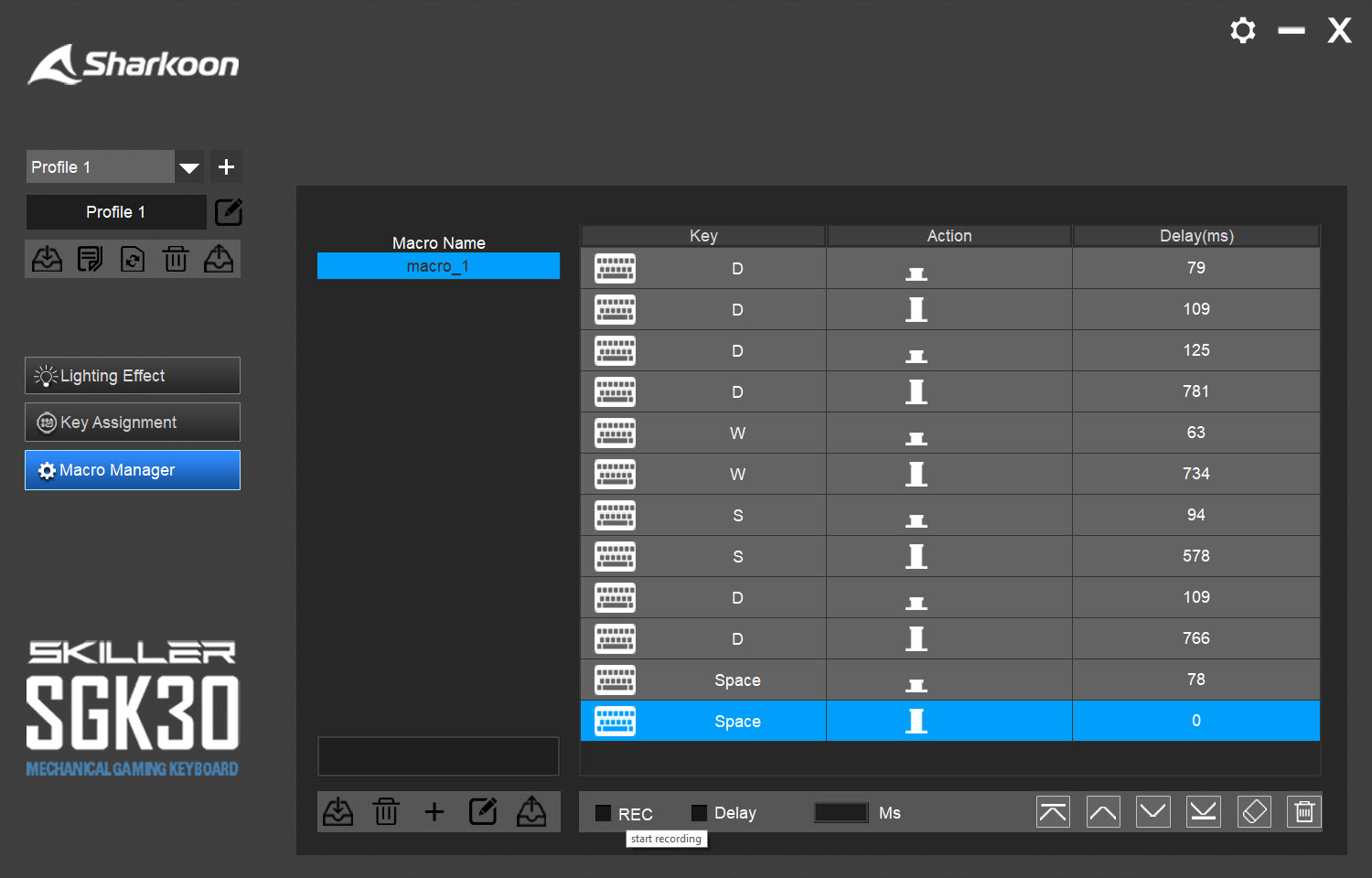Enable the REC checkbox to start recording
Image resolution: width=1372 pixels, height=878 pixels.
[x=604, y=813]
